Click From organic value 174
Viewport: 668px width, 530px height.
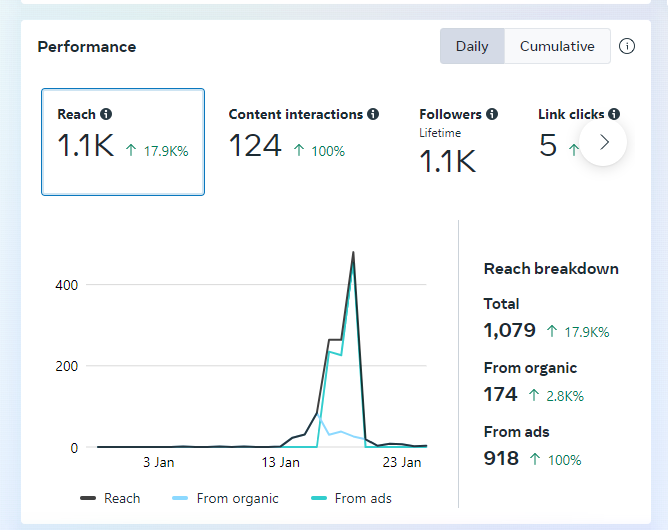tap(500, 394)
